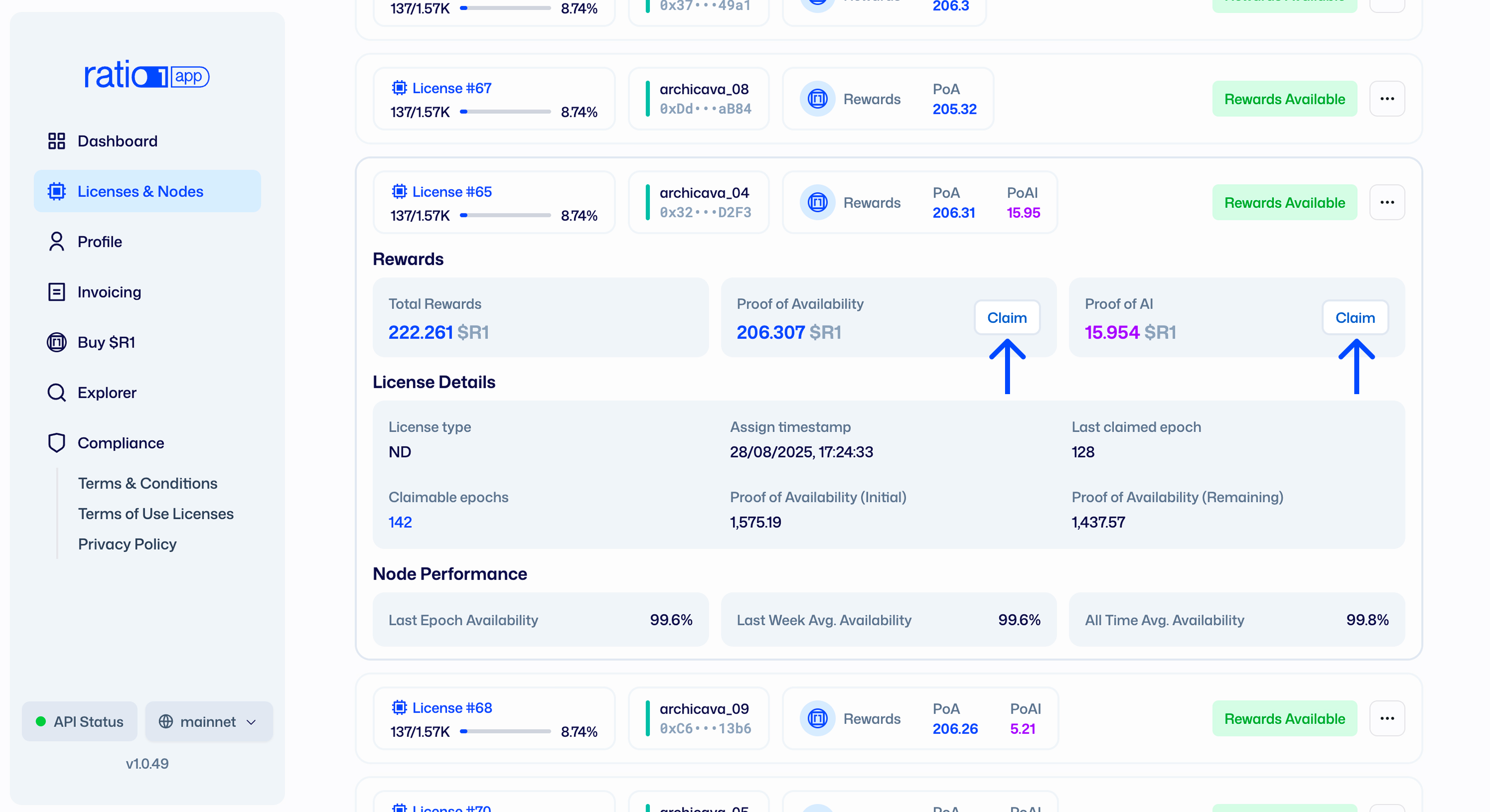Click the address 0x32···D2F3

point(706,212)
